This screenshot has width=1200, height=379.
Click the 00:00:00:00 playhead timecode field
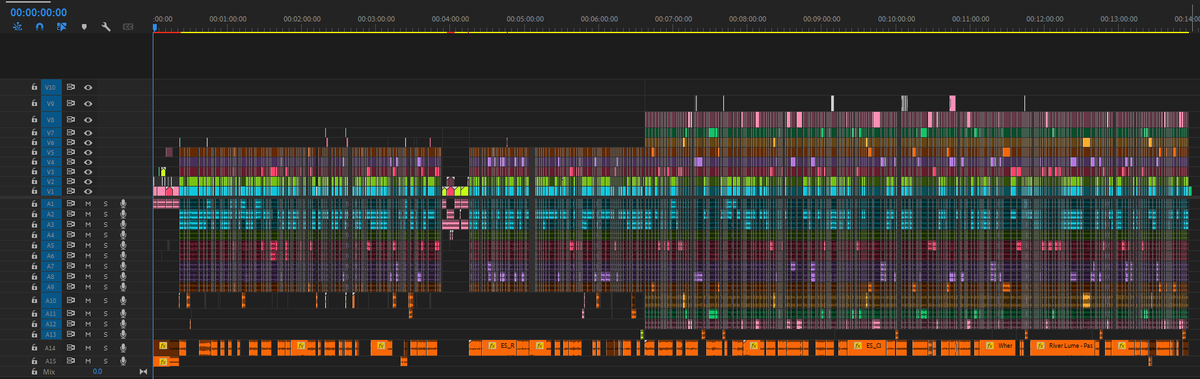(x=39, y=12)
